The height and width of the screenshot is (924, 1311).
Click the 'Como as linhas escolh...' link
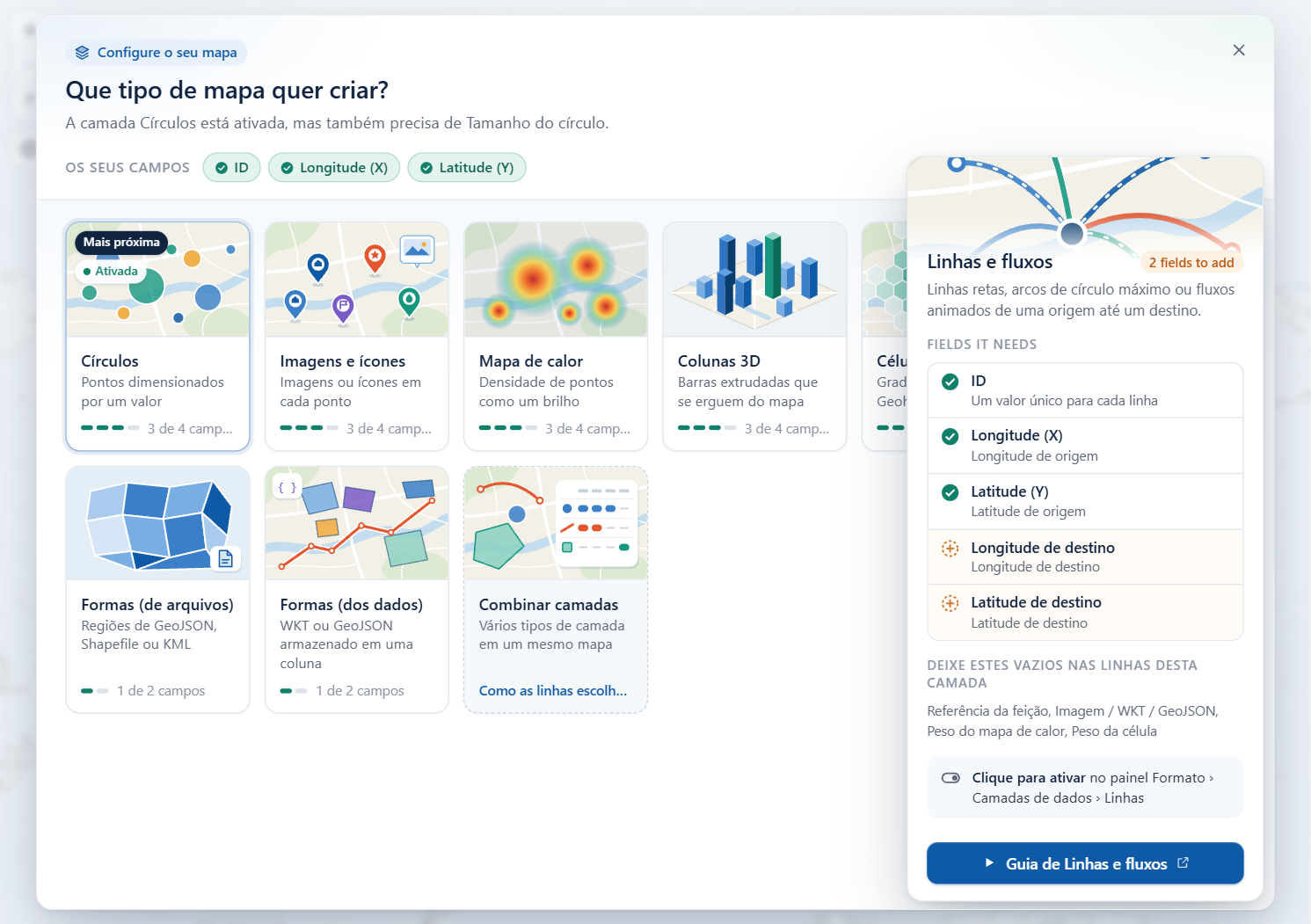[x=553, y=691]
